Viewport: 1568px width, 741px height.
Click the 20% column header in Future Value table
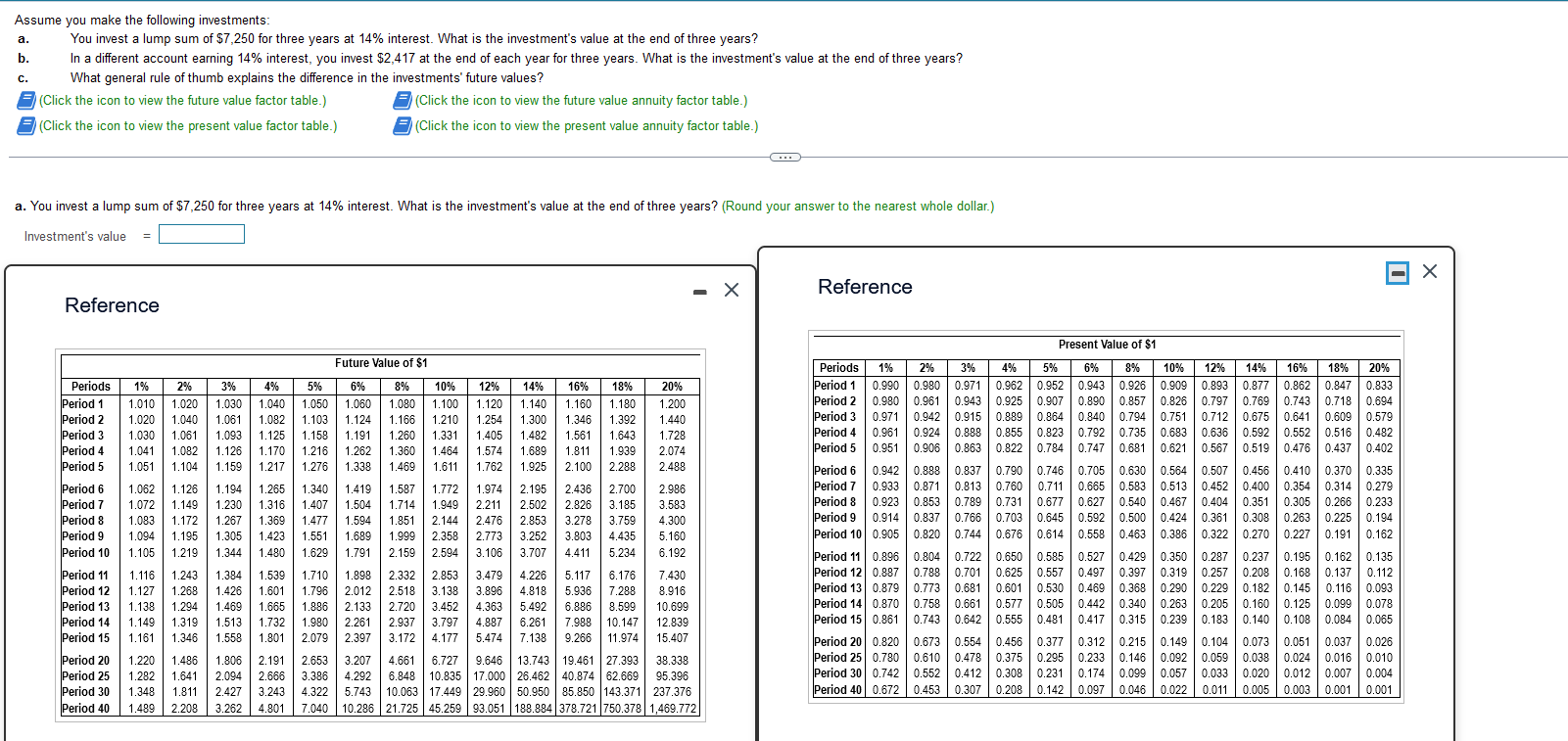[x=672, y=387]
